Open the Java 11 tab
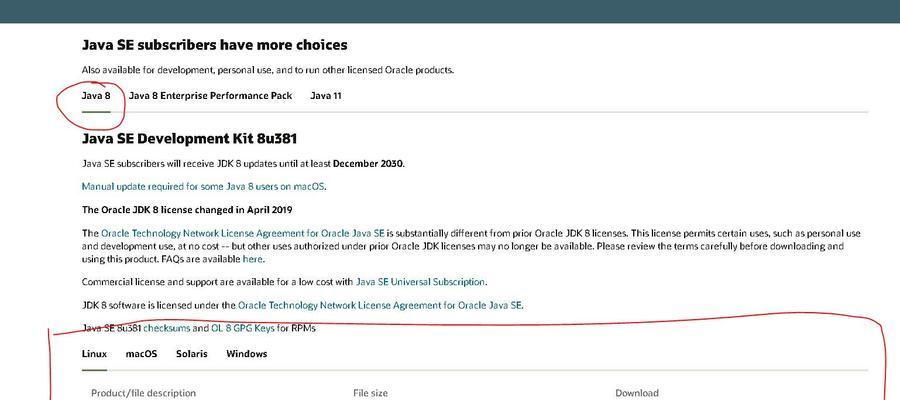This screenshot has height=400, width=900. coord(326,96)
